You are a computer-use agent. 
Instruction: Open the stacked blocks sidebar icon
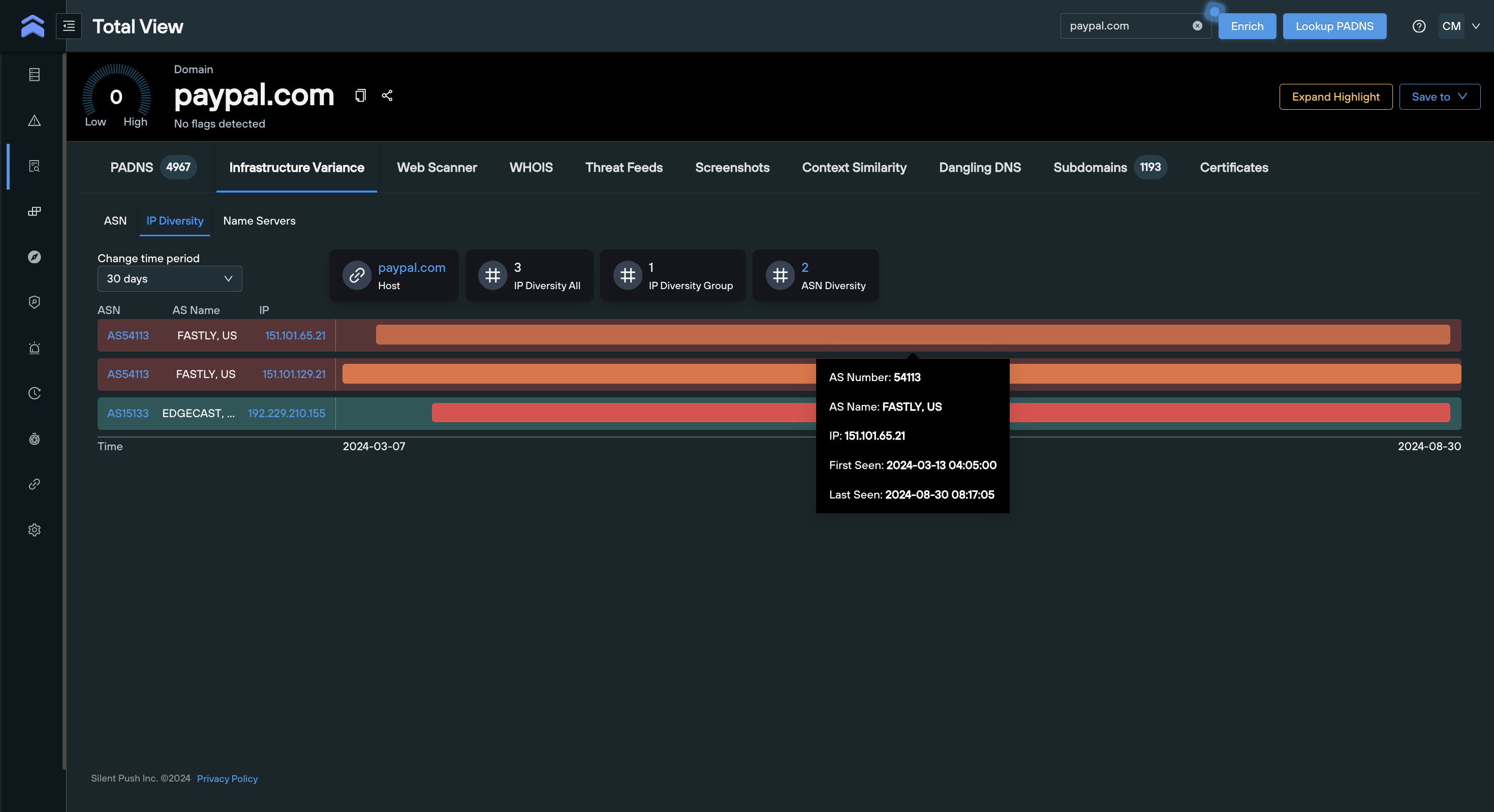[x=34, y=211]
